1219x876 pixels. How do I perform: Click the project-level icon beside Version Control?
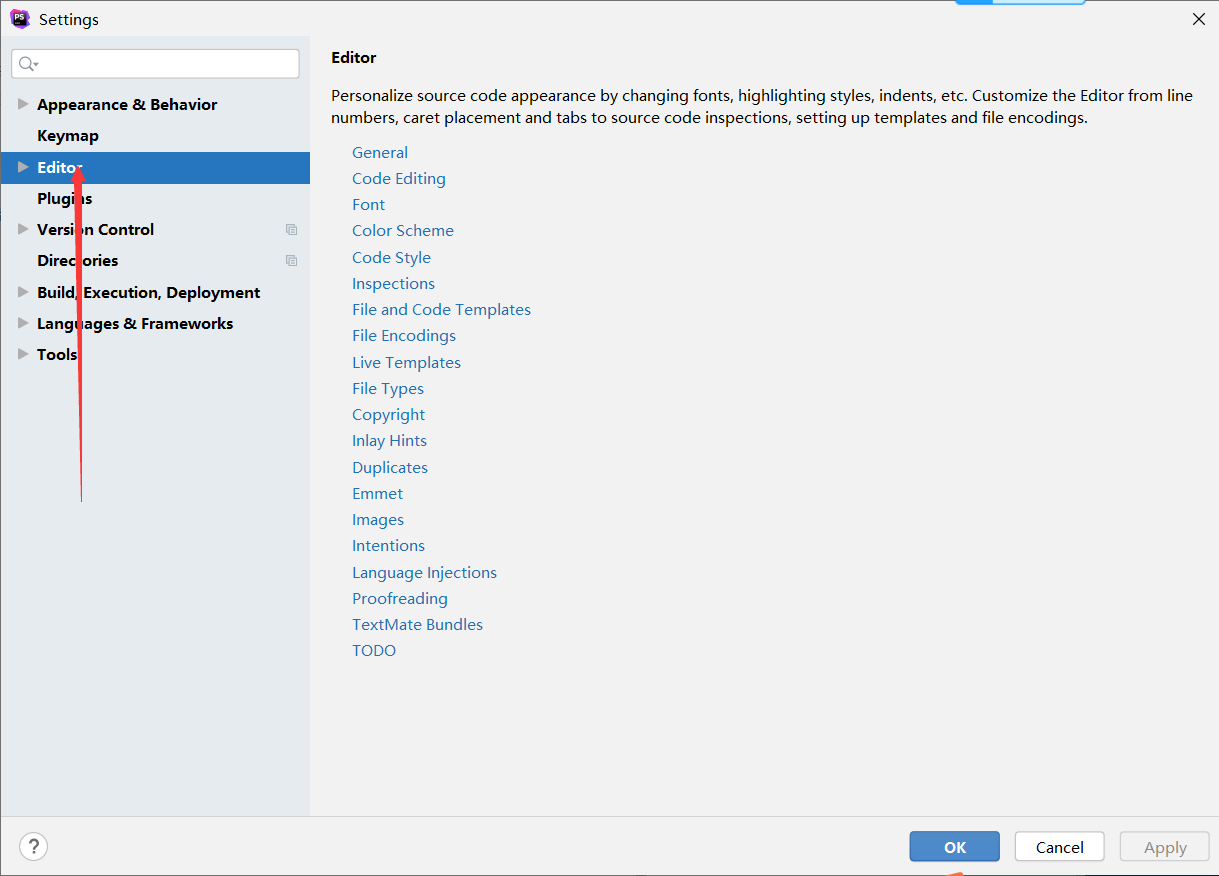point(291,229)
